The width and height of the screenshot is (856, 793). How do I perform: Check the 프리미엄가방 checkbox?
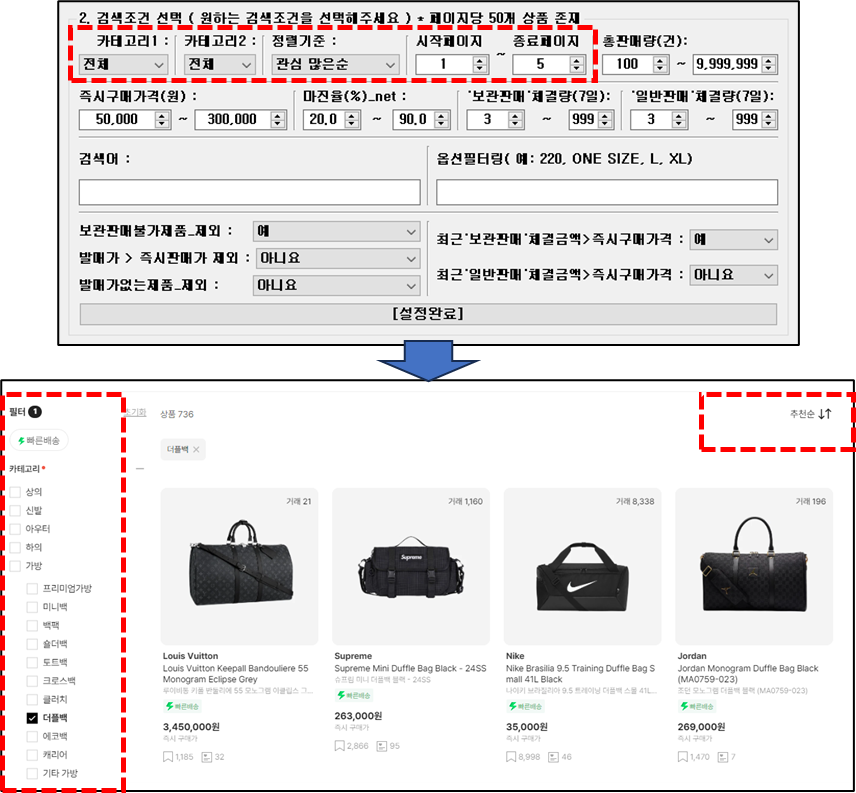[32, 588]
